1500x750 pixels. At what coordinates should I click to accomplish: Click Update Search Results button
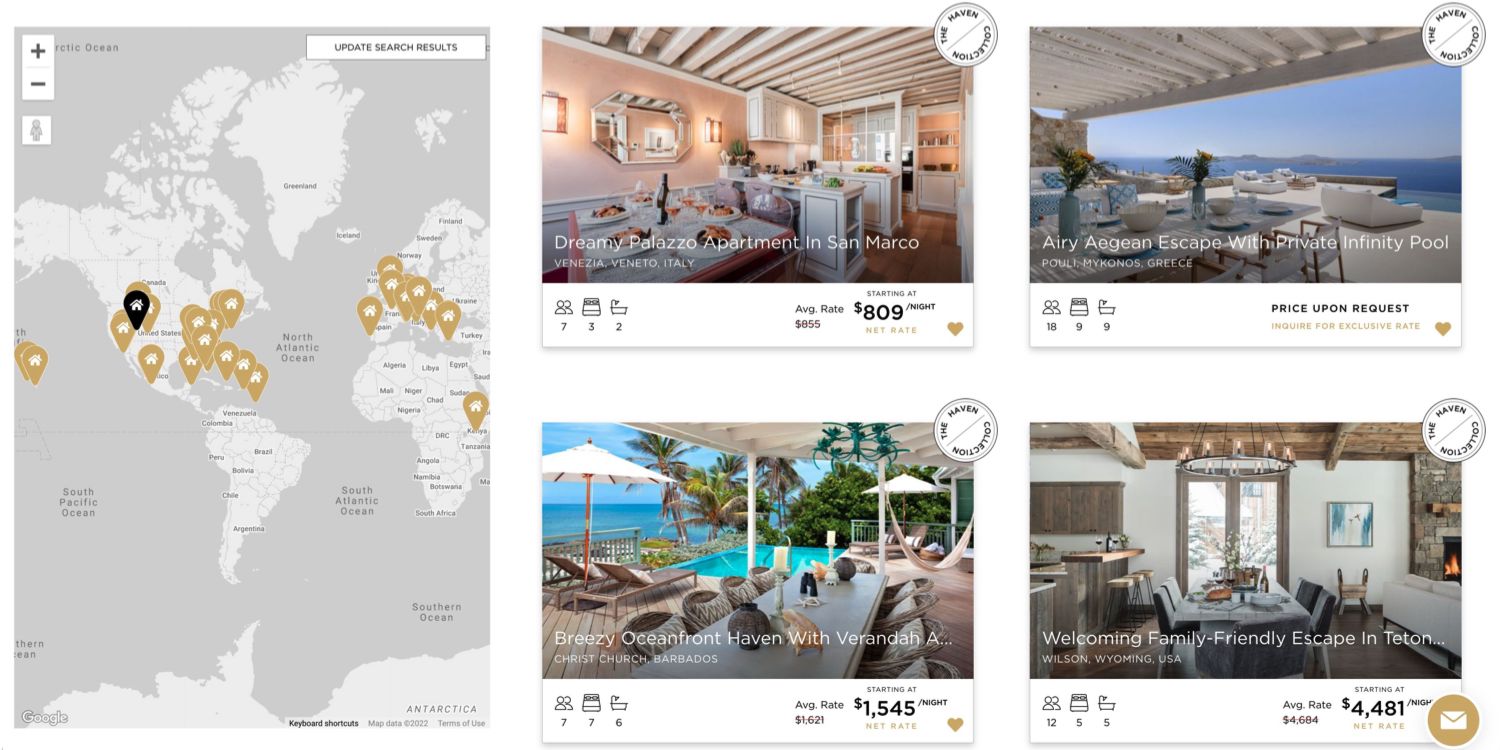pos(396,47)
